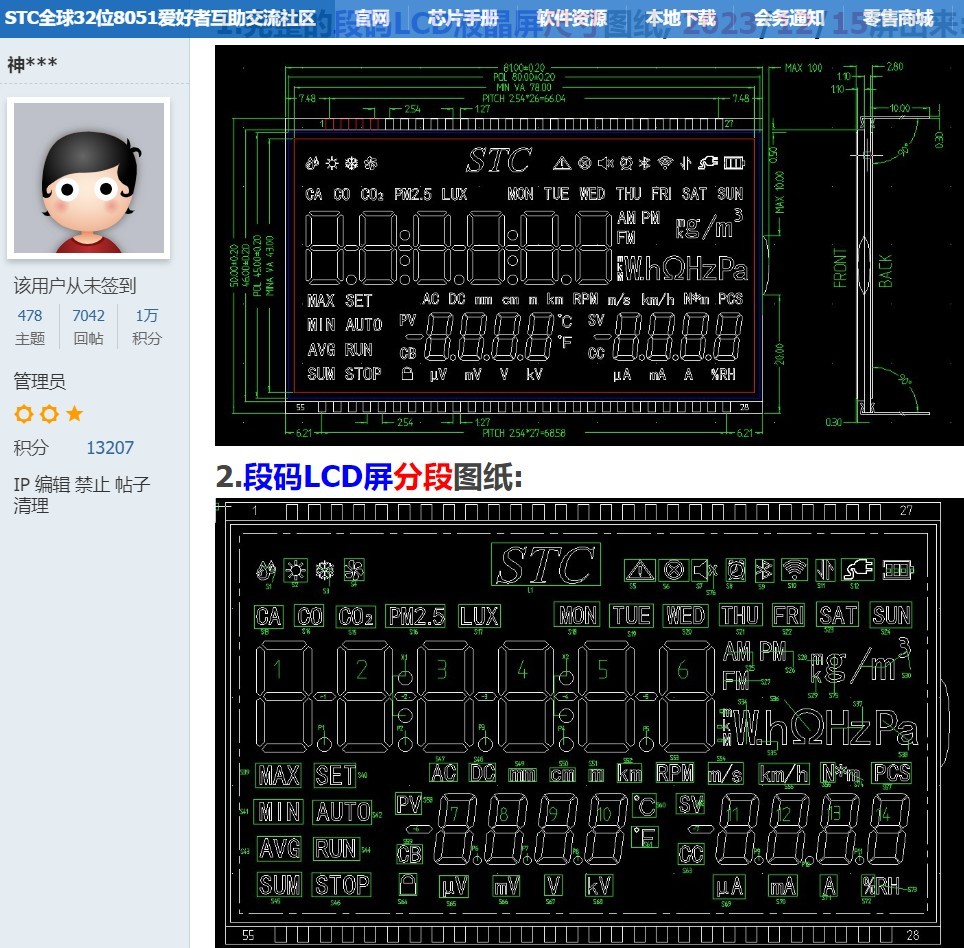Click the RPM label in segment drawing
The image size is (964, 948).
675,773
